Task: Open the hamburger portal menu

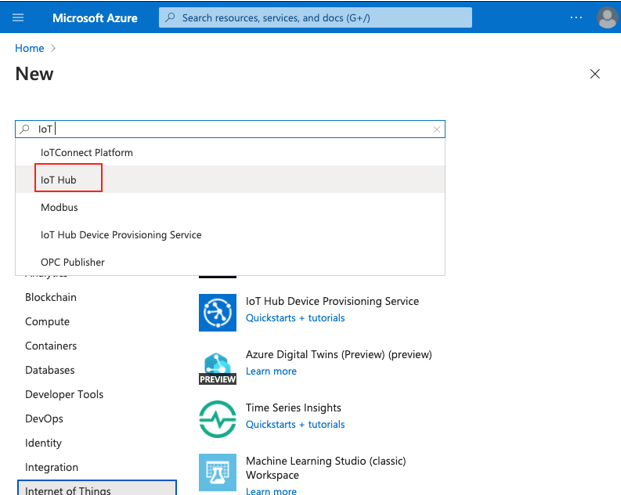Action: 18,17
